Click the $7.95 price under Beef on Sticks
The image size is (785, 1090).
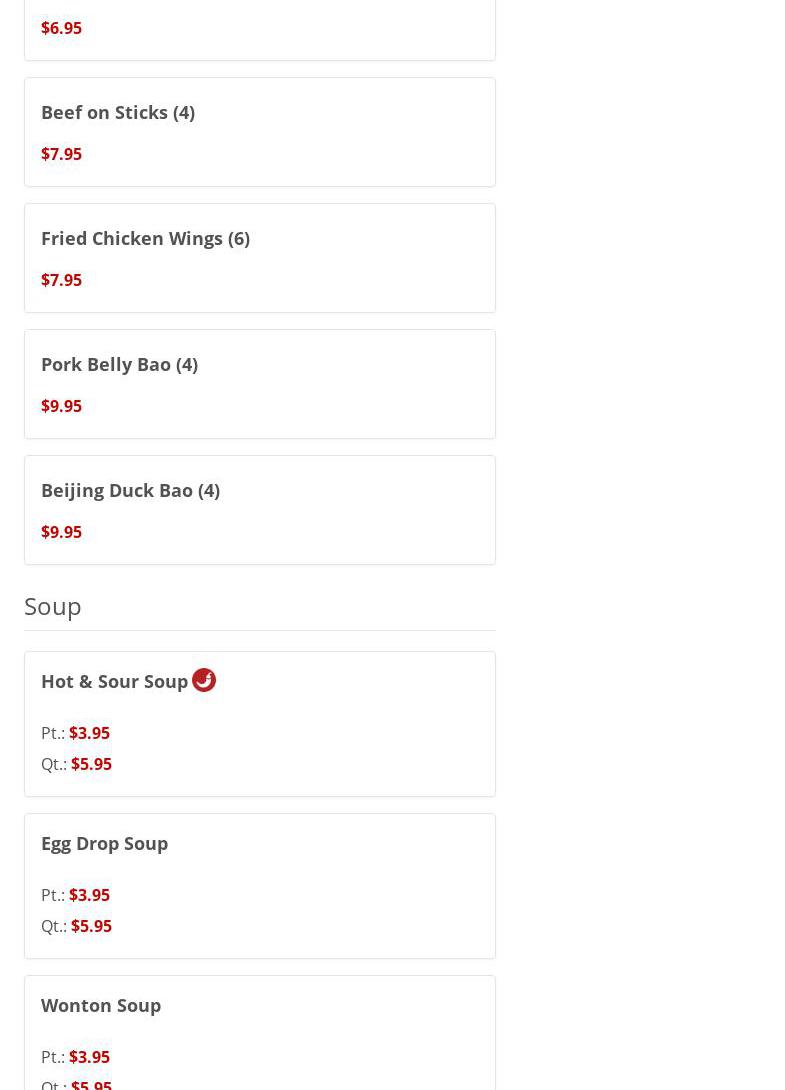[x=61, y=154]
